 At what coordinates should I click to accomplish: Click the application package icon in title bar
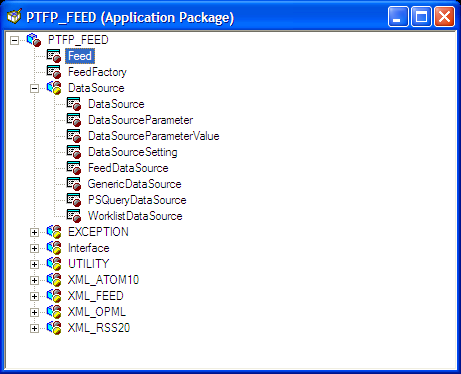(14, 16)
